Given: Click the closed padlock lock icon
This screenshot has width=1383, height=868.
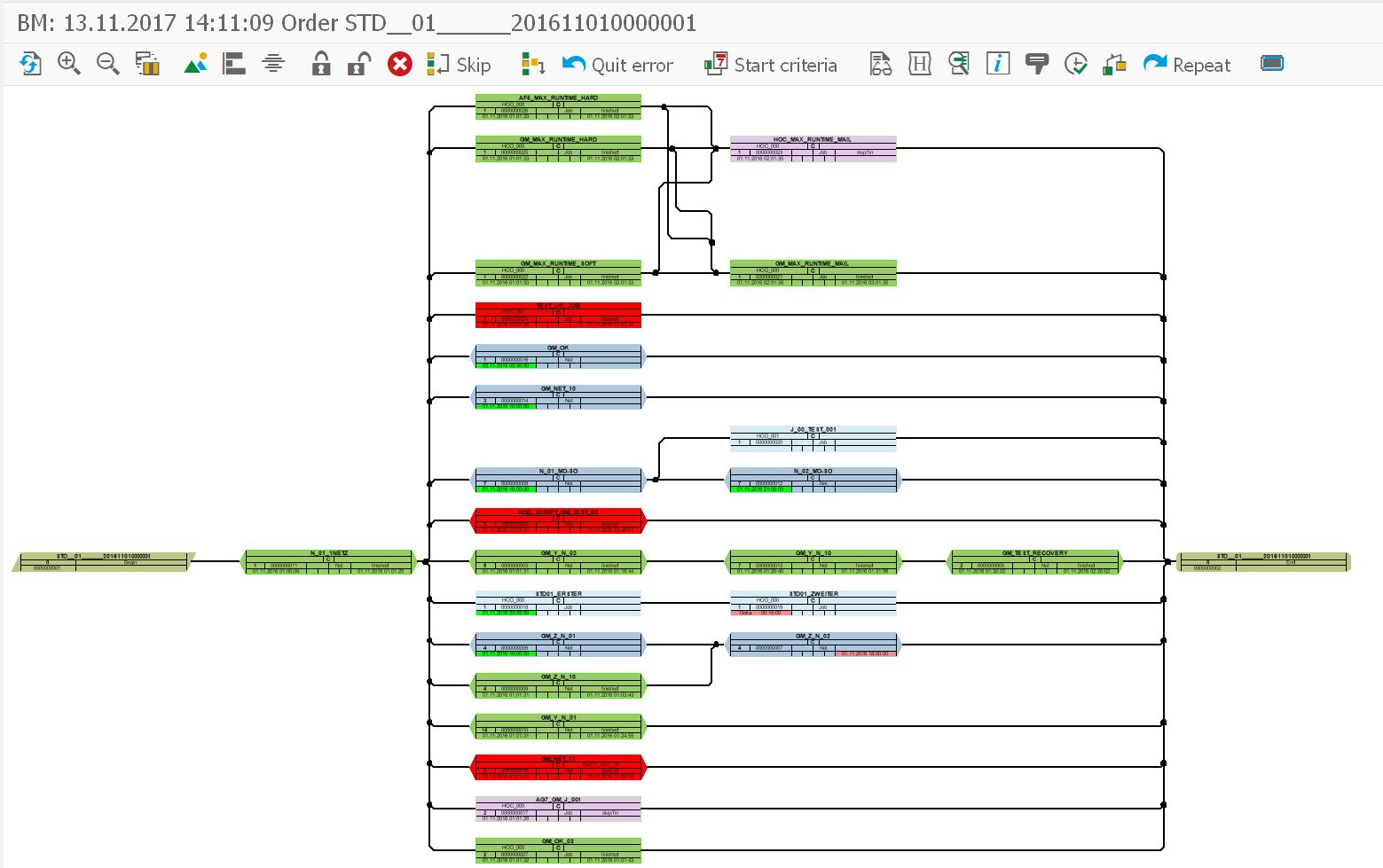Looking at the screenshot, I should click(321, 64).
